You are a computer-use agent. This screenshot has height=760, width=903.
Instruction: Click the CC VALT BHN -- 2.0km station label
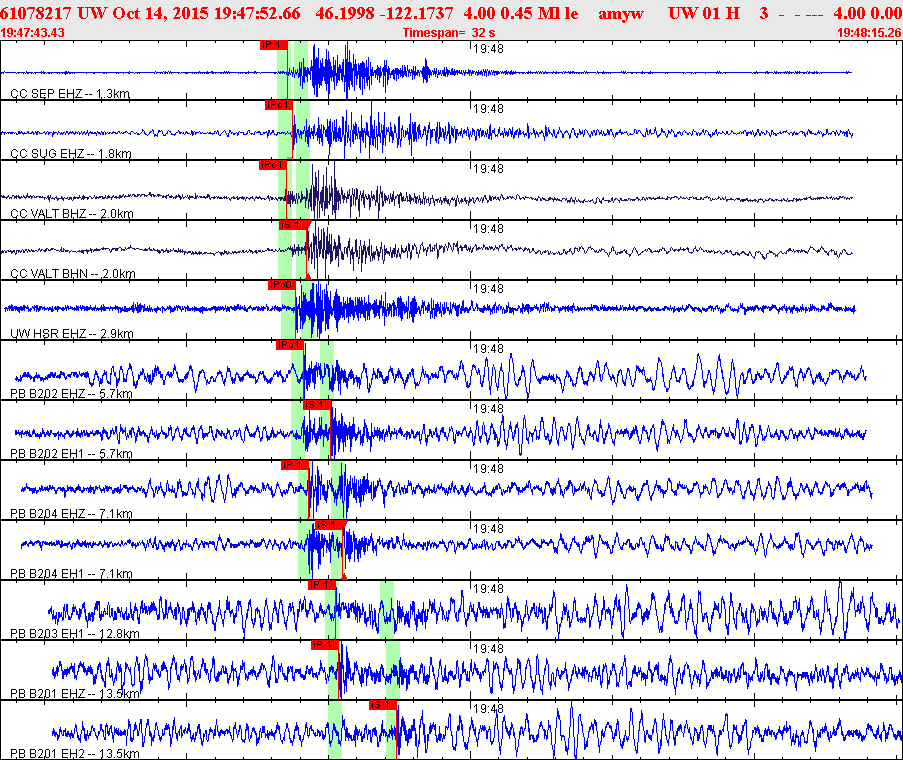(x=73, y=273)
